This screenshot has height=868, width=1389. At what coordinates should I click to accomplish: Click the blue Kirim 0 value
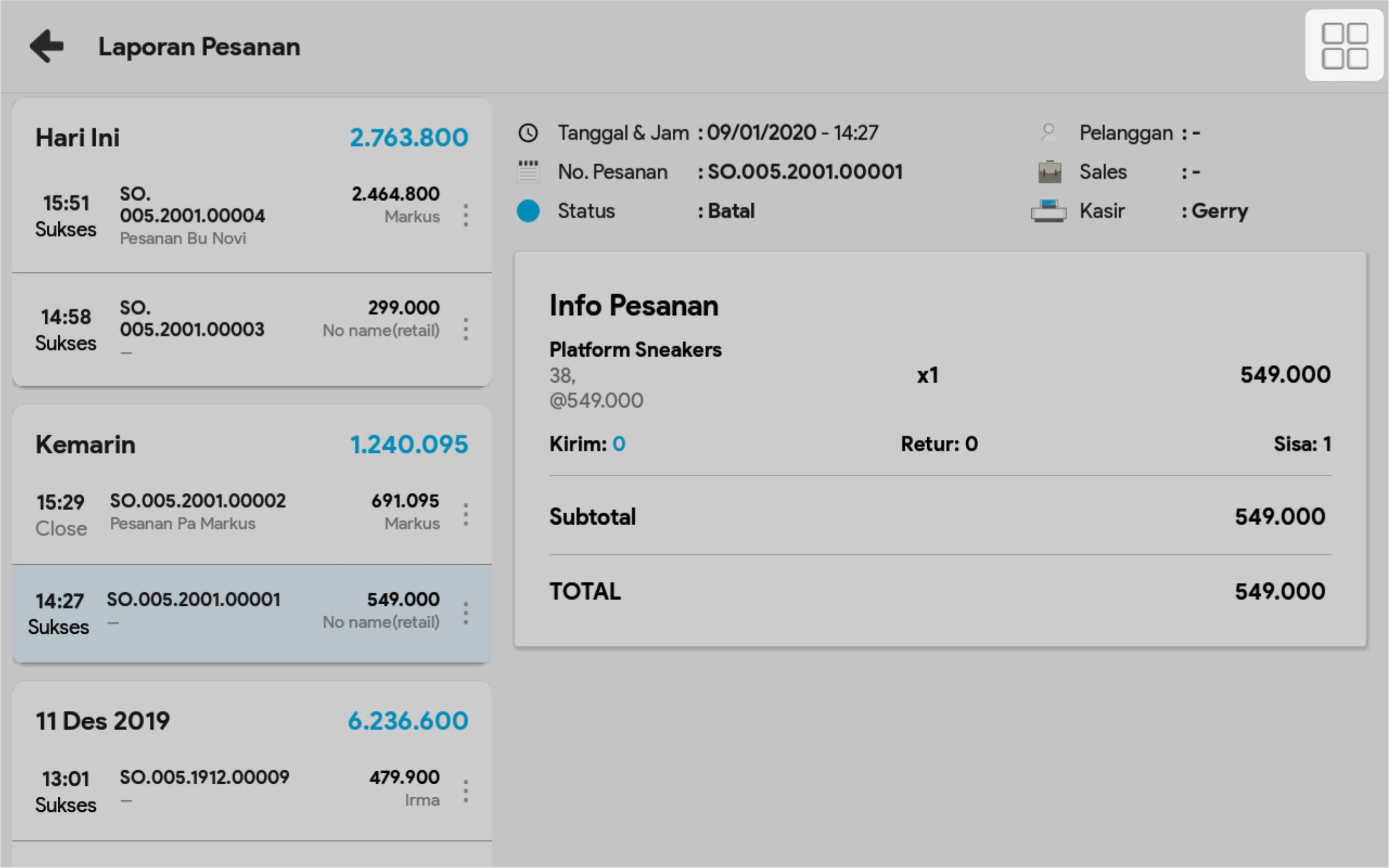618,444
